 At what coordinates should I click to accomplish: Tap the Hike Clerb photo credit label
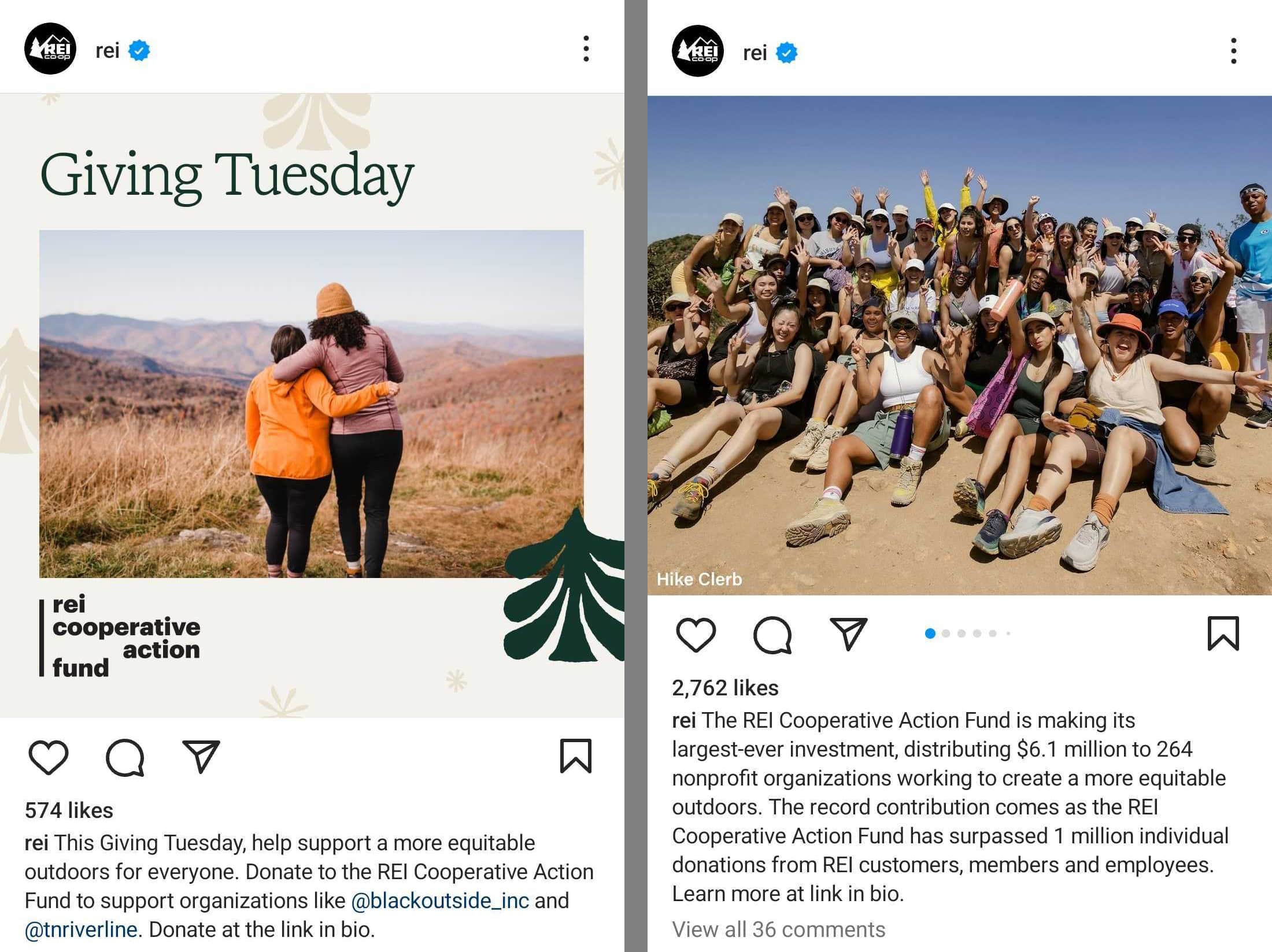(x=700, y=579)
